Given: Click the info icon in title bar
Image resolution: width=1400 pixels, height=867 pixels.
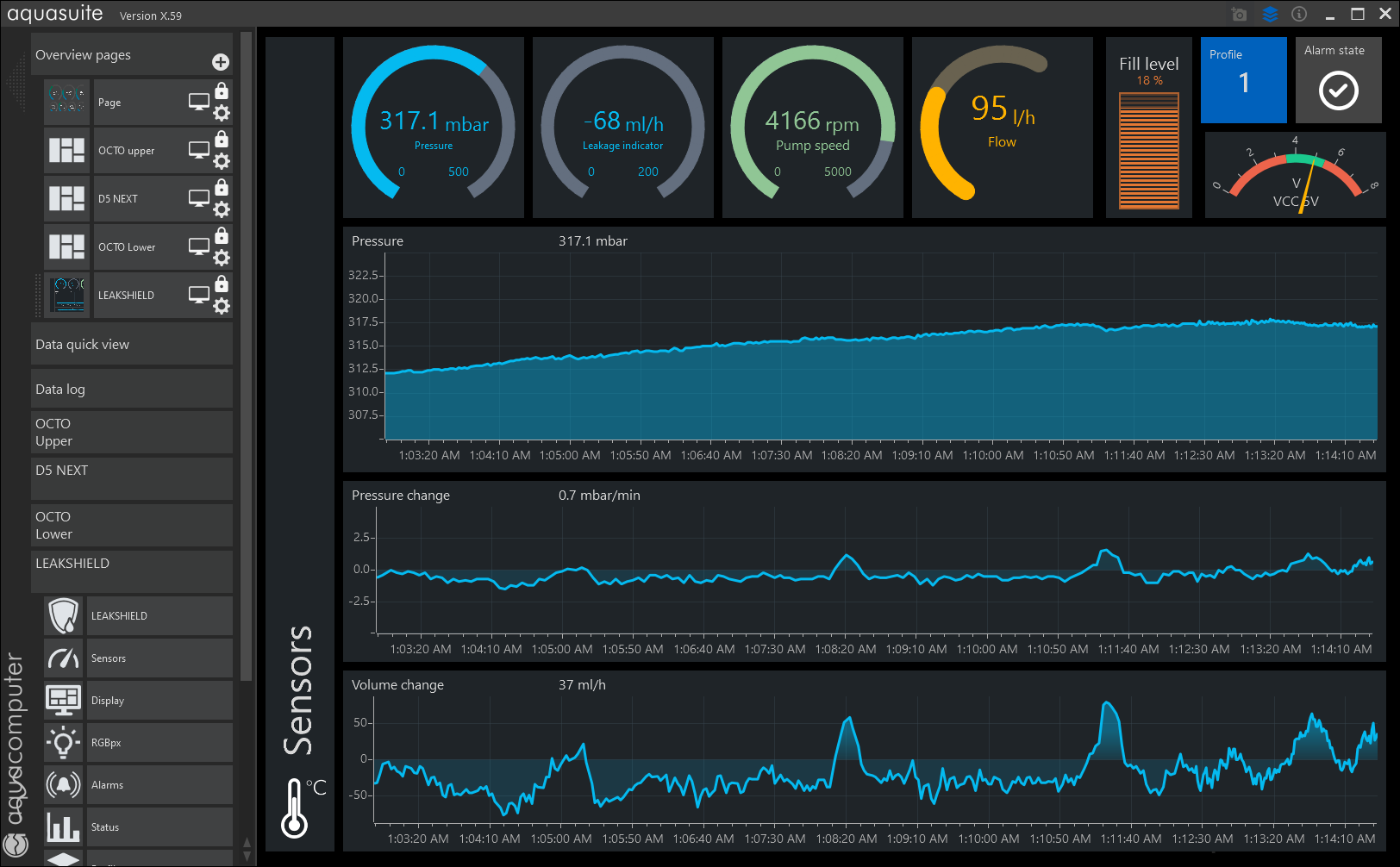Looking at the screenshot, I should [x=1299, y=15].
